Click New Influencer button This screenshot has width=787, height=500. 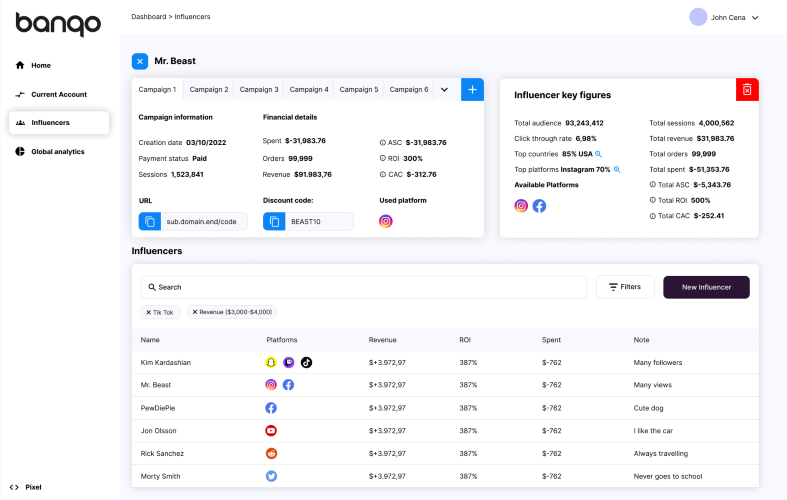point(706,287)
